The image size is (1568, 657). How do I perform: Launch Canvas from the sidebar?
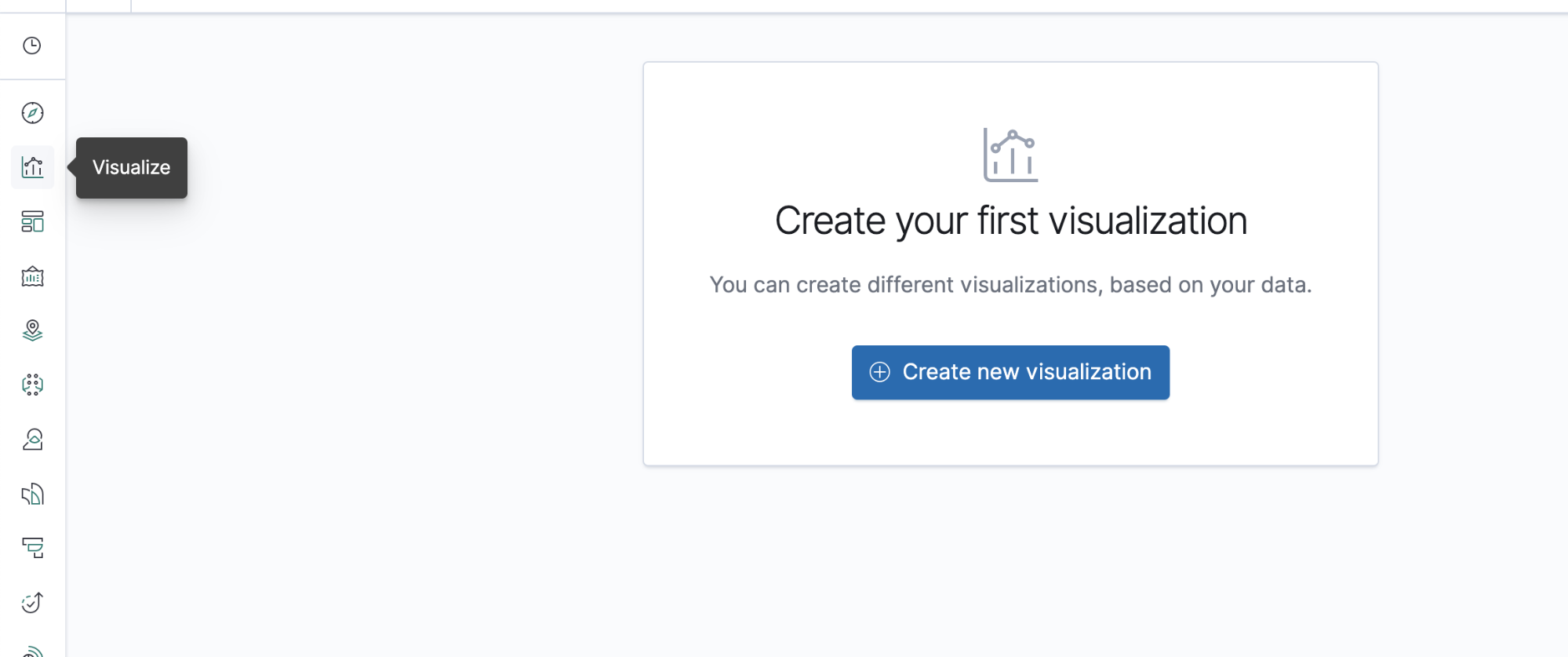[32, 276]
